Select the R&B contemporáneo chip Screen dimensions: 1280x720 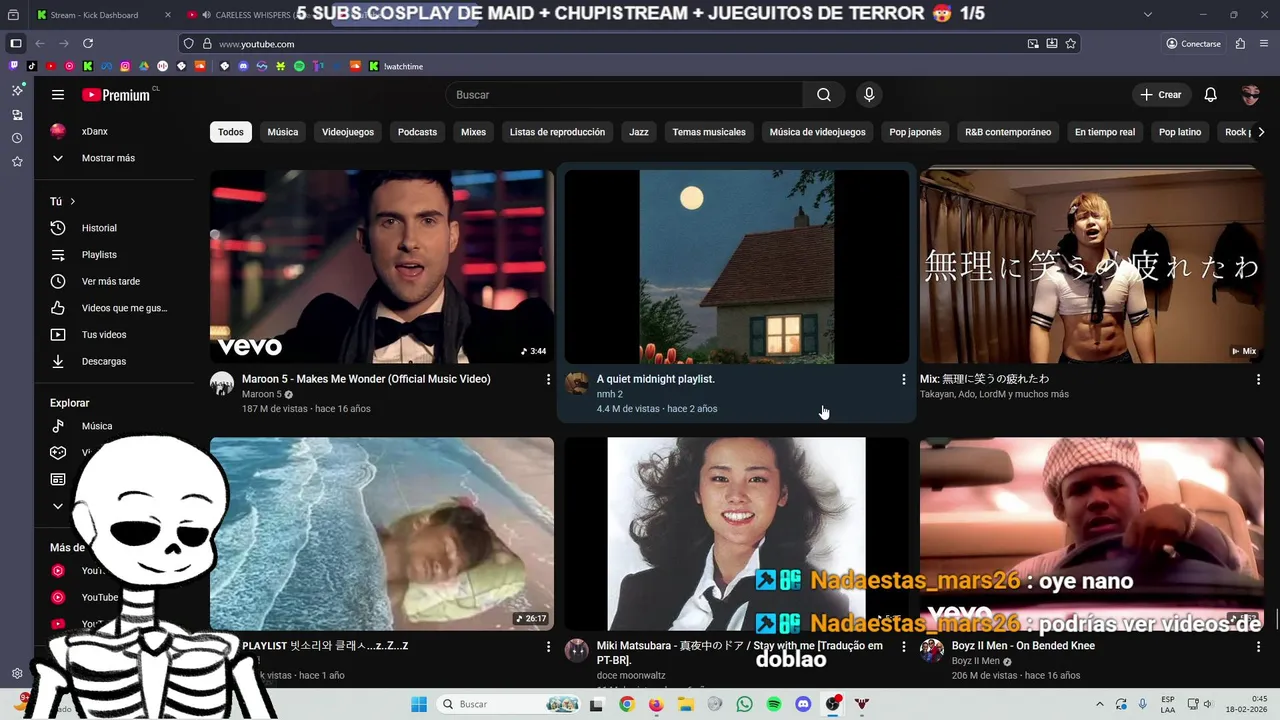[x=1008, y=132]
